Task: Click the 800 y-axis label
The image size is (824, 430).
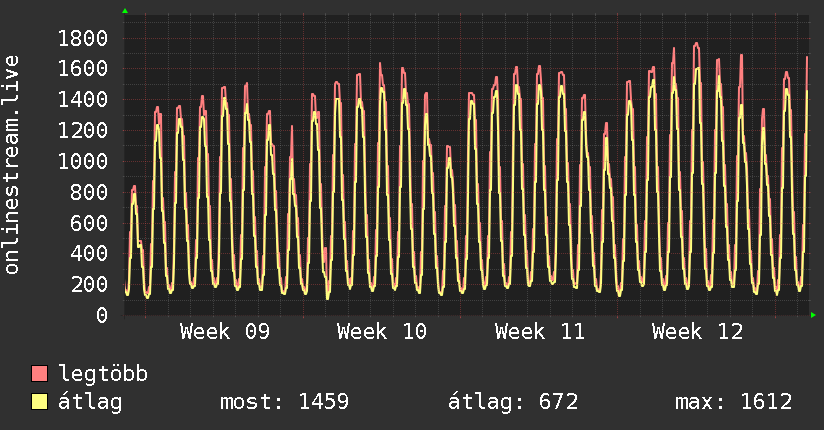Action: 89,192
